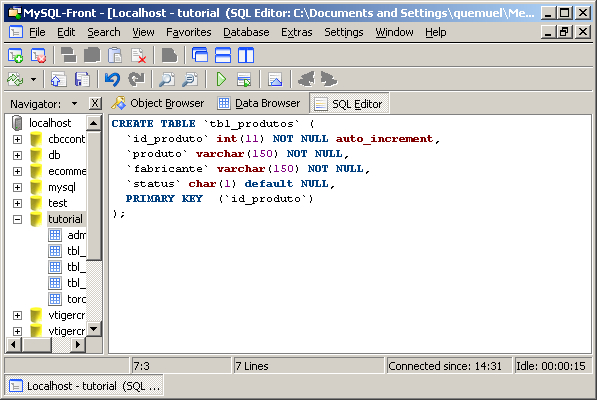Select the tutorial database

click(x=65, y=219)
